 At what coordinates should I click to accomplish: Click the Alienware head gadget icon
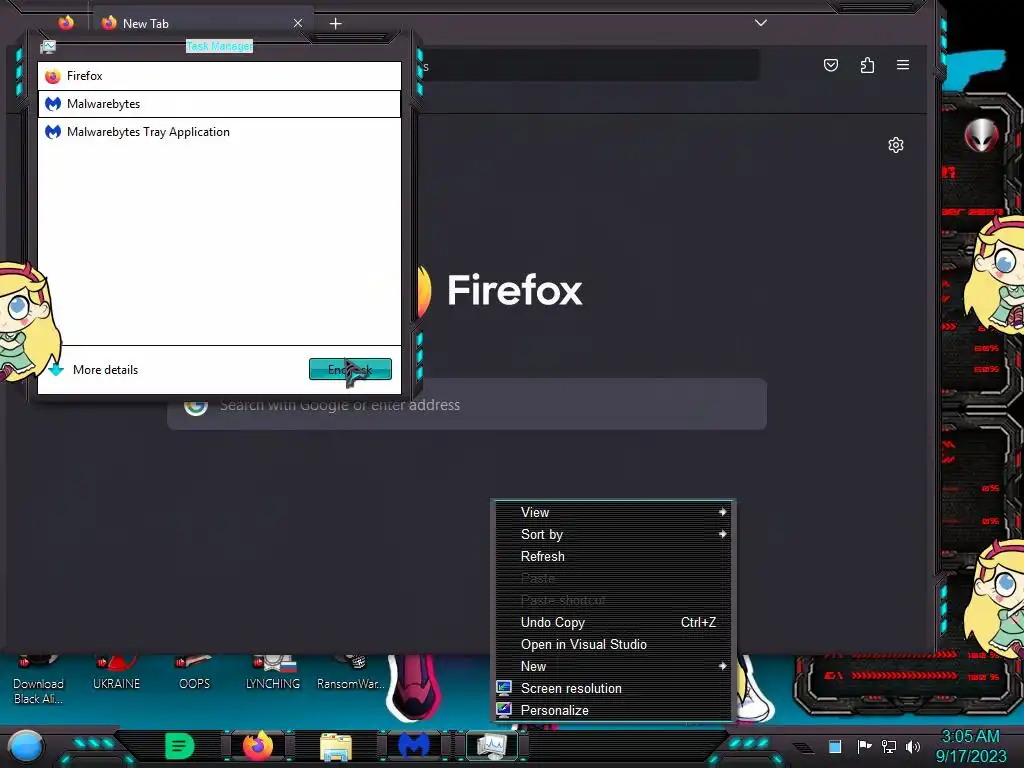[x=982, y=136]
